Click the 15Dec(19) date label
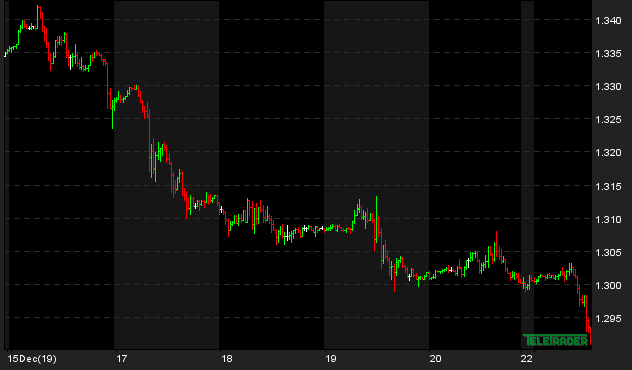 (x=32, y=359)
